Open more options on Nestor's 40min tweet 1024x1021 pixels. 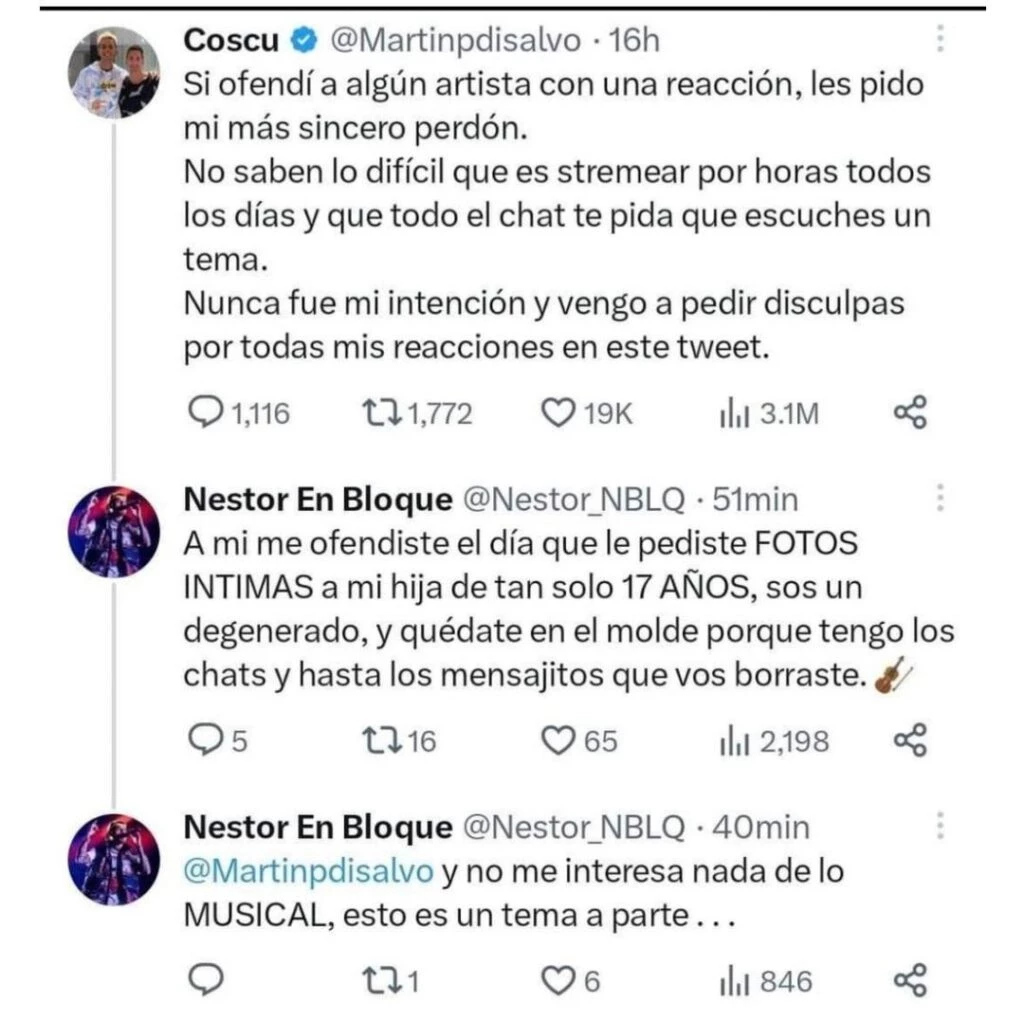pyautogui.click(x=940, y=827)
